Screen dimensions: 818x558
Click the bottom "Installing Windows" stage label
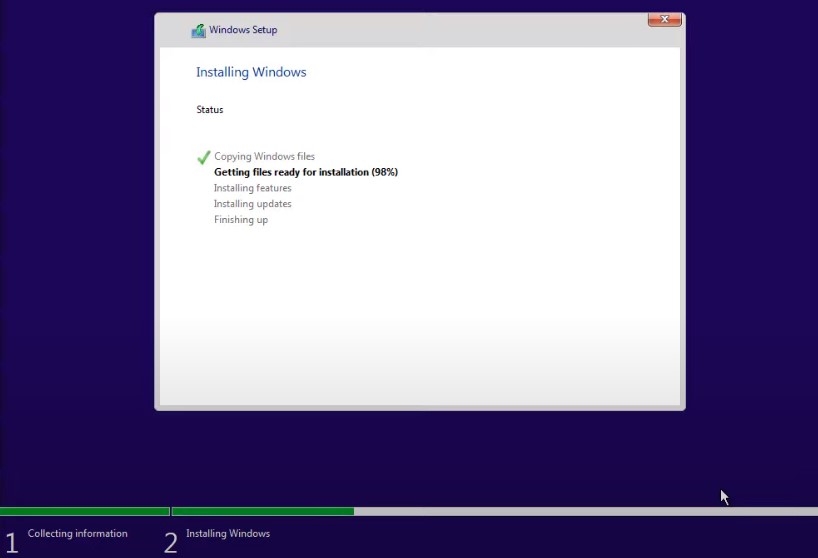point(228,534)
